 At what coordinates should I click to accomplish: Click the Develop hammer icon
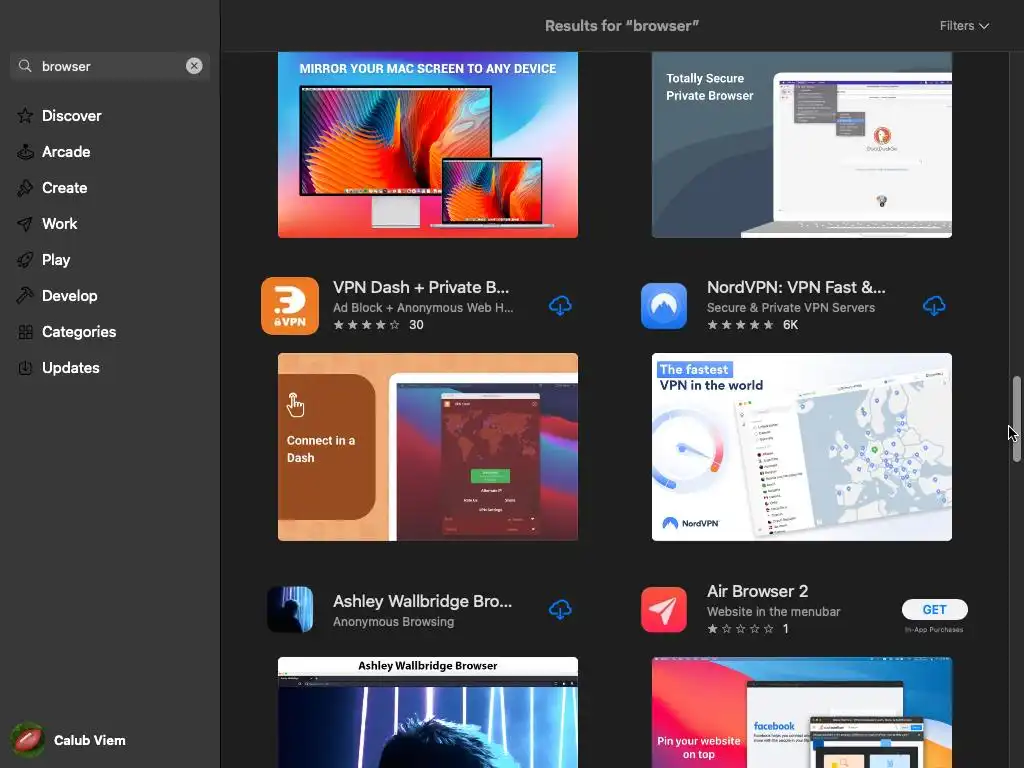25,295
